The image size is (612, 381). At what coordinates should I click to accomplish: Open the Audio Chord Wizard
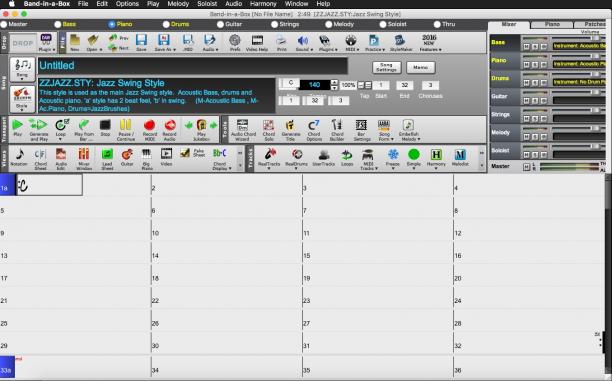point(243,130)
